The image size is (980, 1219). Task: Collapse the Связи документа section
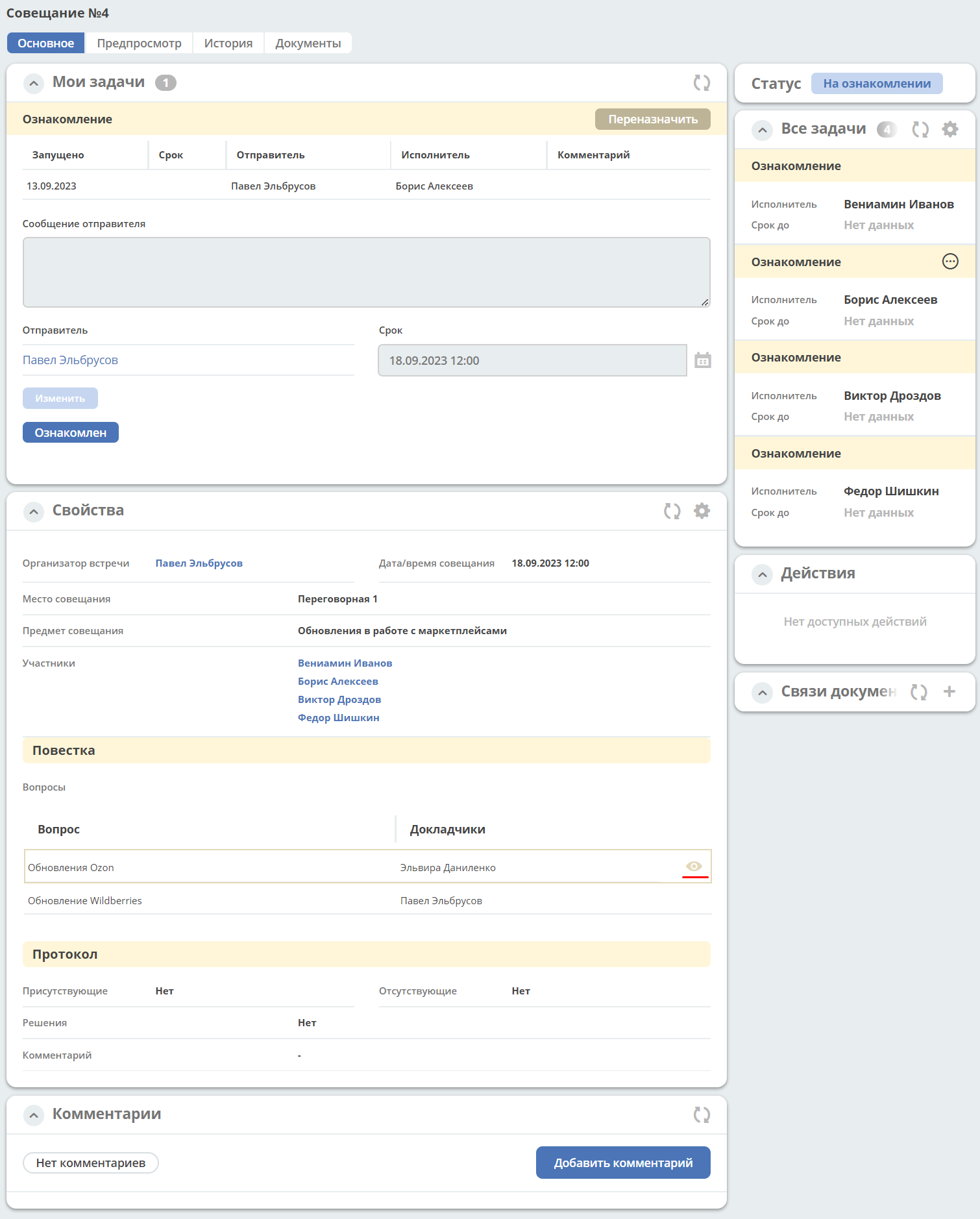(x=763, y=693)
